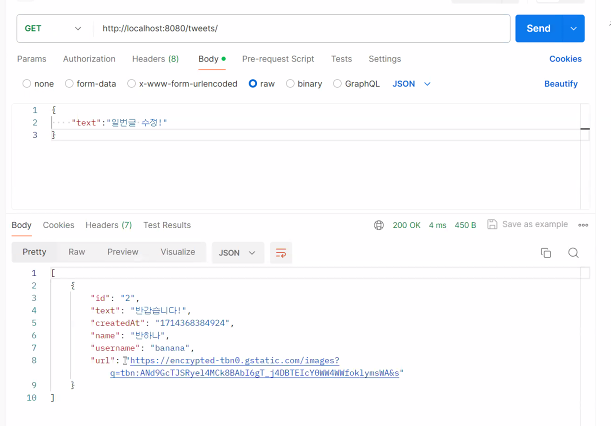Select the Pretty response view
Image resolution: width=611 pixels, height=426 pixels.
[x=34, y=252]
